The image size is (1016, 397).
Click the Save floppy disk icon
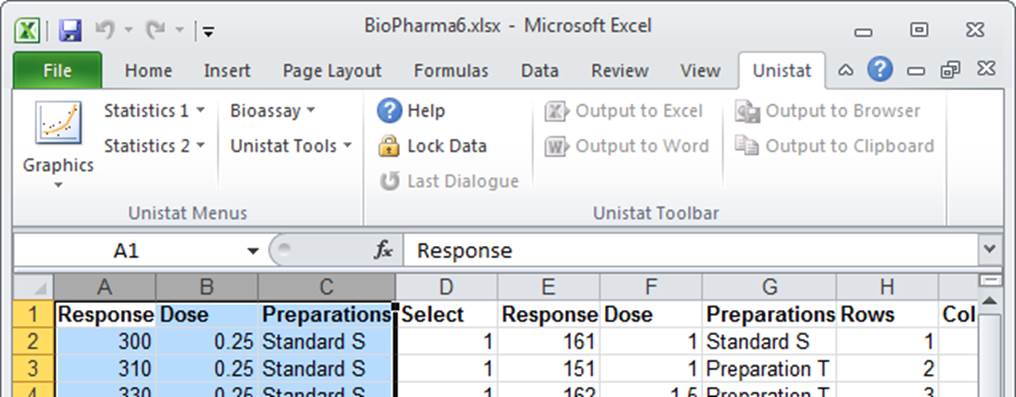(x=70, y=30)
